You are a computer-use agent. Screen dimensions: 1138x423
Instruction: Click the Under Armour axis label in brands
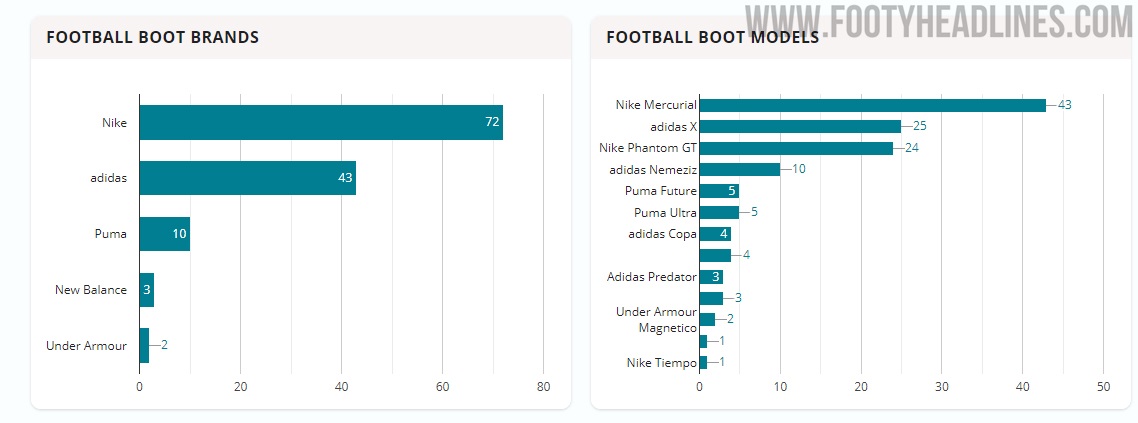coord(87,346)
